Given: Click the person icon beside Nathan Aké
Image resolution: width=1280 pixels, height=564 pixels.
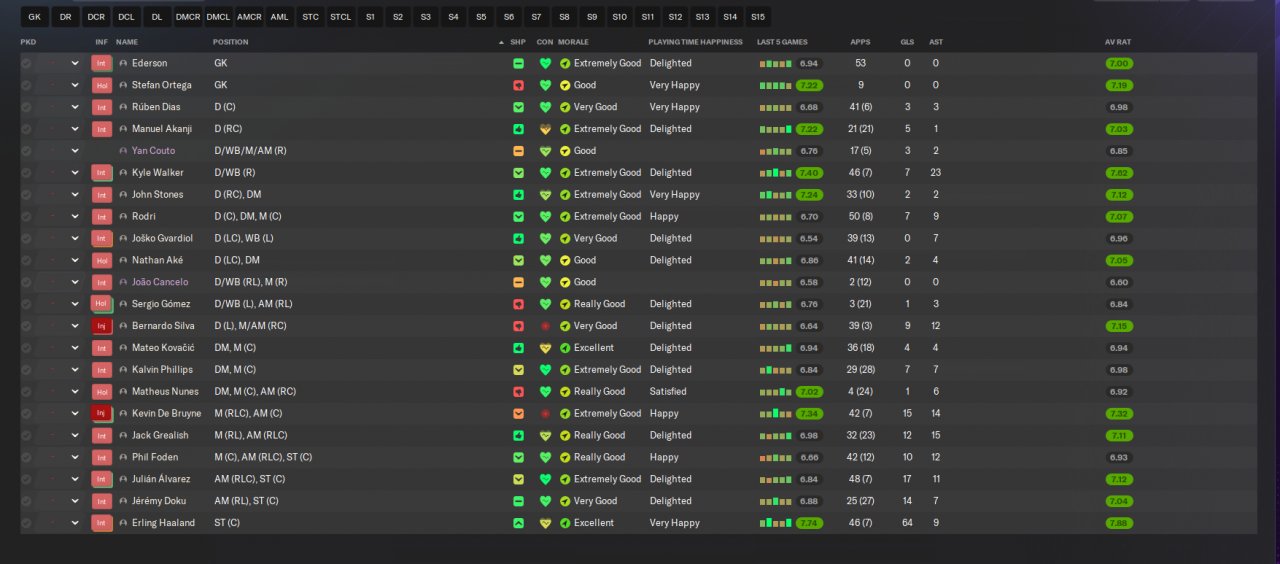Looking at the screenshot, I should 123,260.
